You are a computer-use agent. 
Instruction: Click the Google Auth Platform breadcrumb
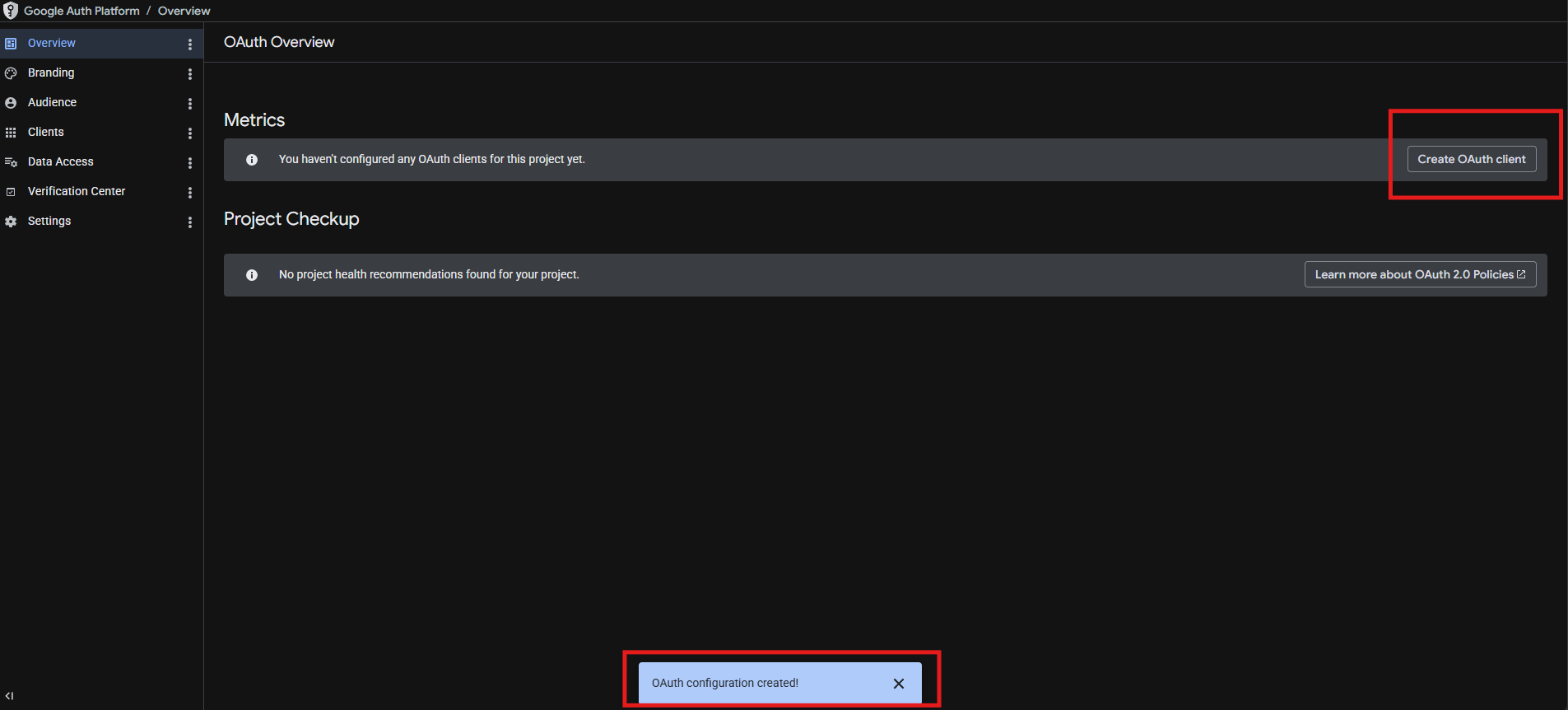[82, 11]
